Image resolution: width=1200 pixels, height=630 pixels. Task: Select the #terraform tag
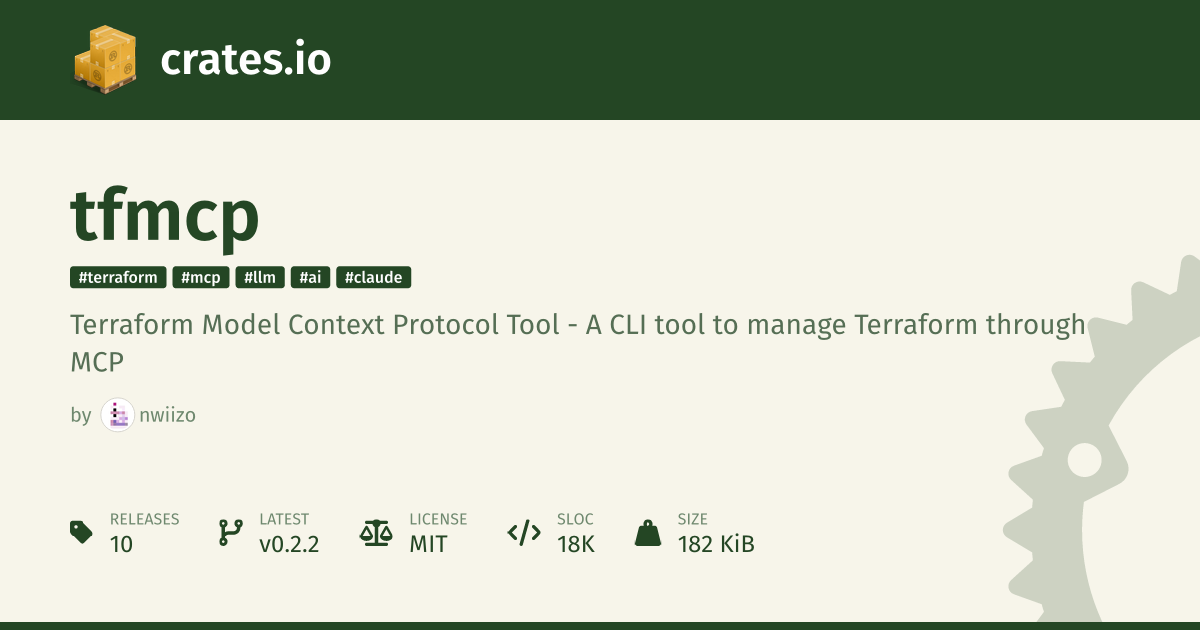coord(118,278)
